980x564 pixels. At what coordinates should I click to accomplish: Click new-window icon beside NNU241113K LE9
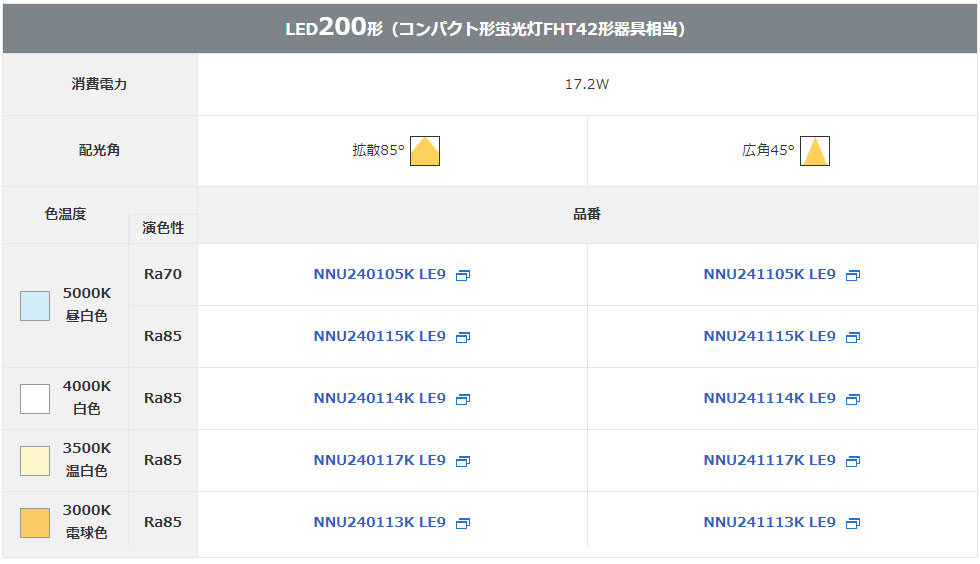(x=852, y=523)
